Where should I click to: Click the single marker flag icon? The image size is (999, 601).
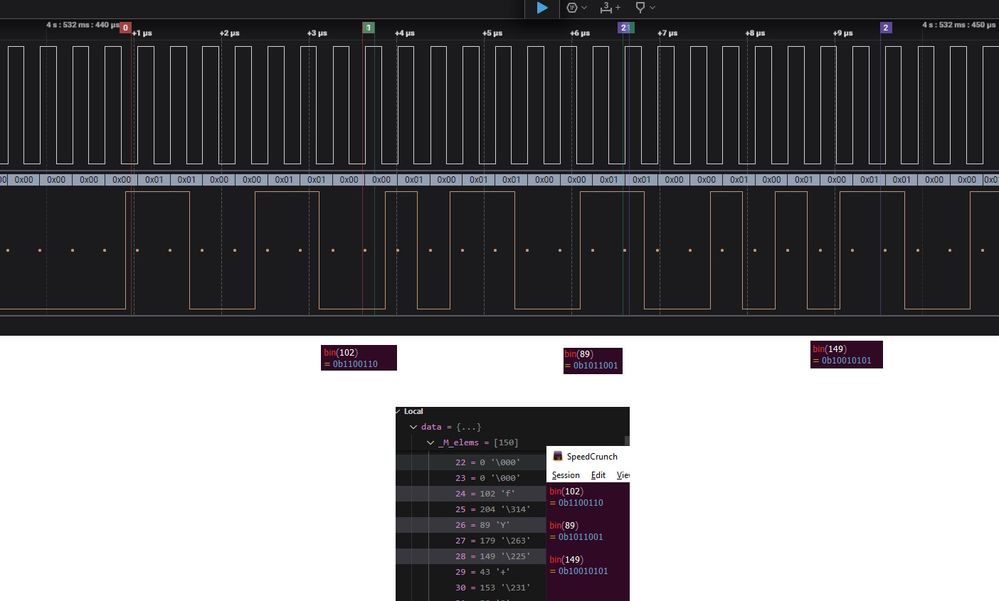pyautogui.click(x=640, y=8)
